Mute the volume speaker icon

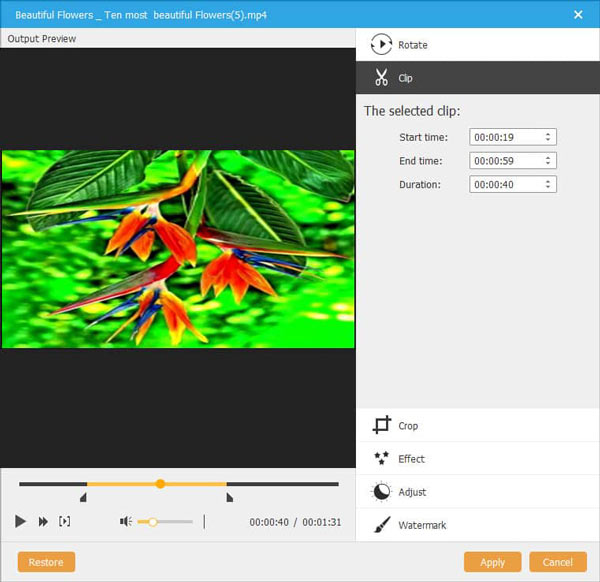click(126, 521)
